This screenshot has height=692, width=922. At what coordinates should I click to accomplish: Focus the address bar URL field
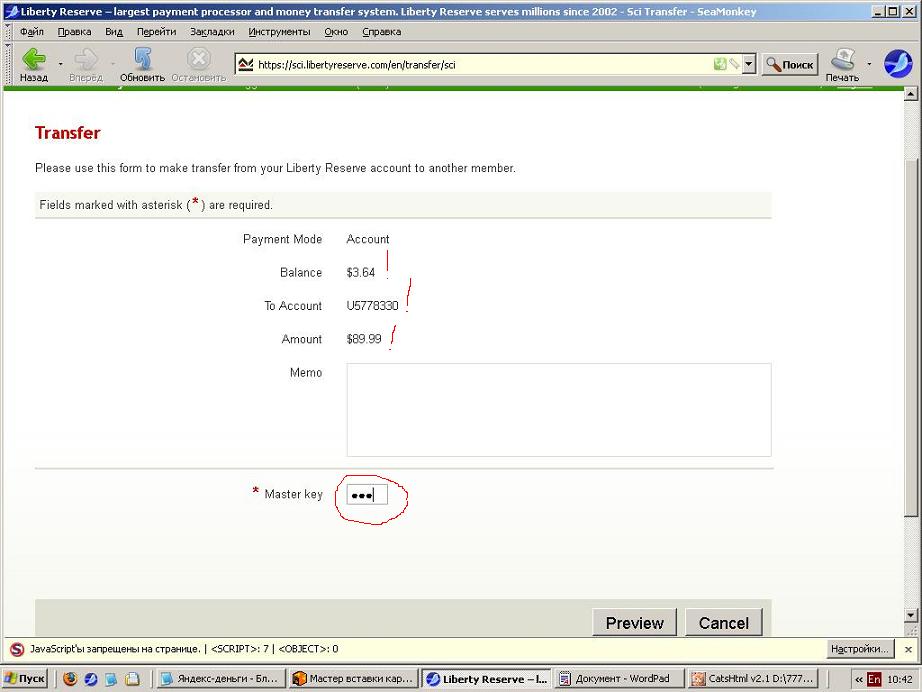[482, 65]
